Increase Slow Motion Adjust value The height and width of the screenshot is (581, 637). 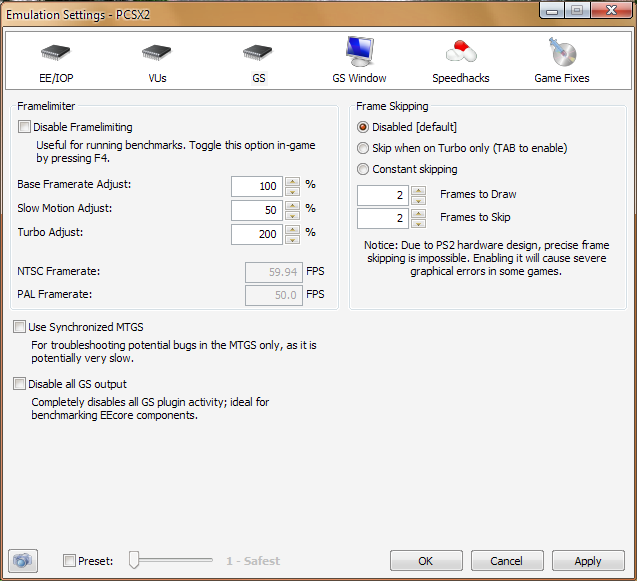click(292, 205)
